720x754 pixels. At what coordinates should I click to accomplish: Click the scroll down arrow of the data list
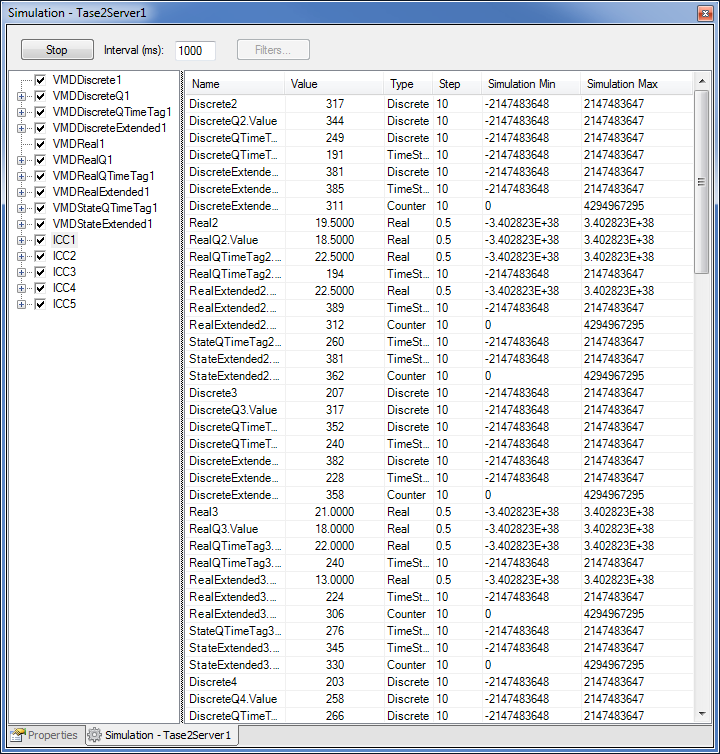click(x=702, y=714)
